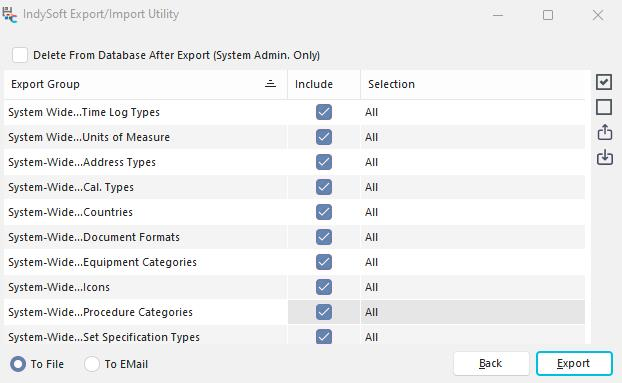
Task: Sort by Export Group column header
Action: pos(145,84)
